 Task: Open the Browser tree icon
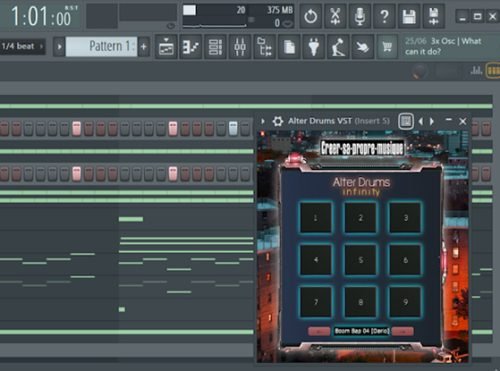pos(264,47)
